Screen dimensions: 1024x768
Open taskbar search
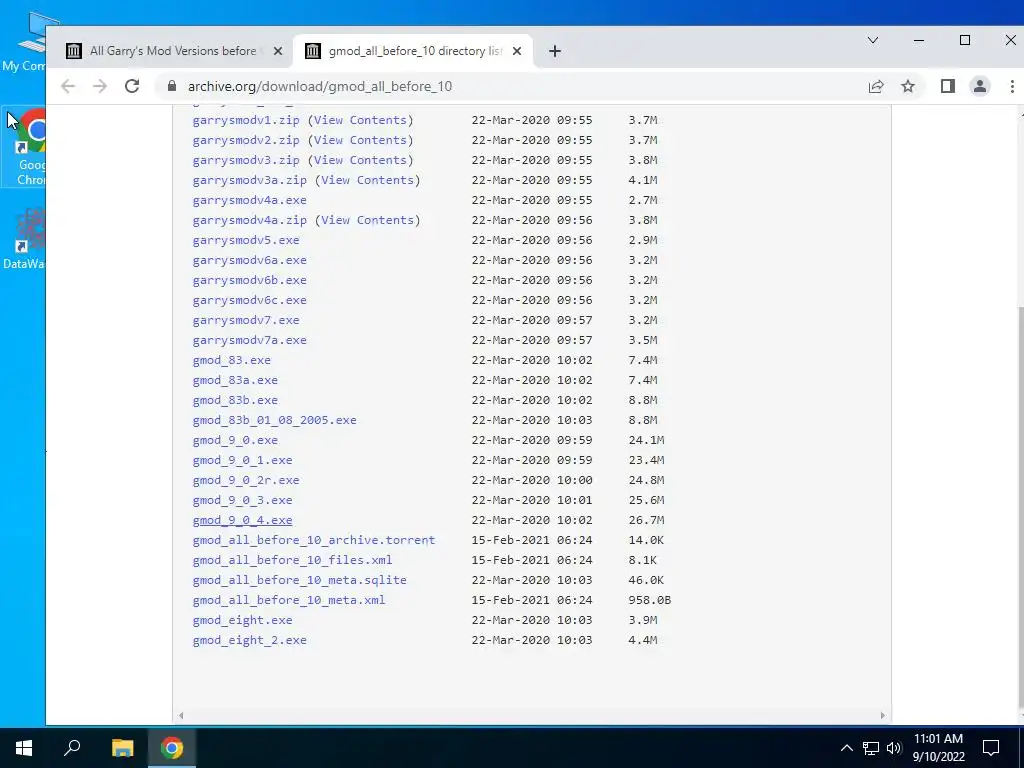pyautogui.click(x=72, y=748)
